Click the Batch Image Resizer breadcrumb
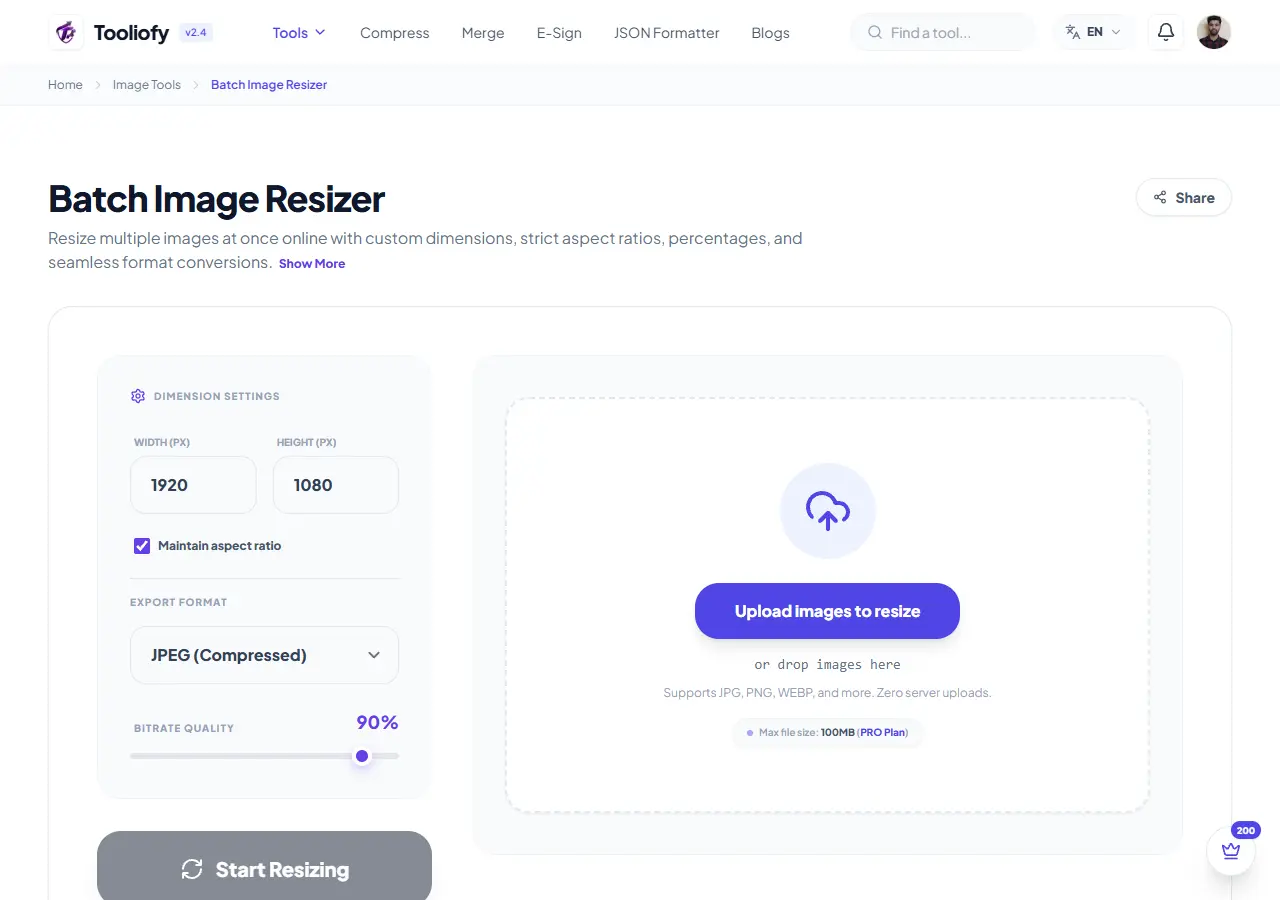 click(x=269, y=85)
